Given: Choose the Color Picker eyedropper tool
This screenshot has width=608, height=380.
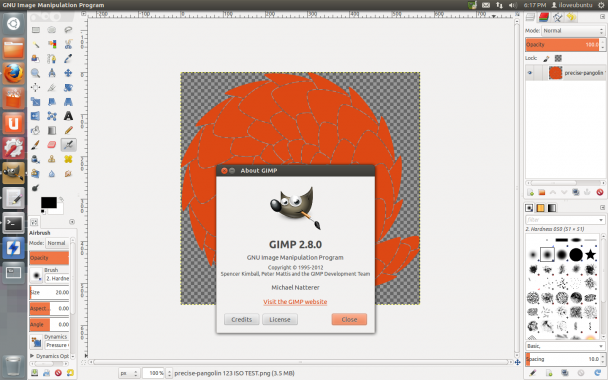Looking at the screenshot, I should pyautogui.click(x=68, y=59).
